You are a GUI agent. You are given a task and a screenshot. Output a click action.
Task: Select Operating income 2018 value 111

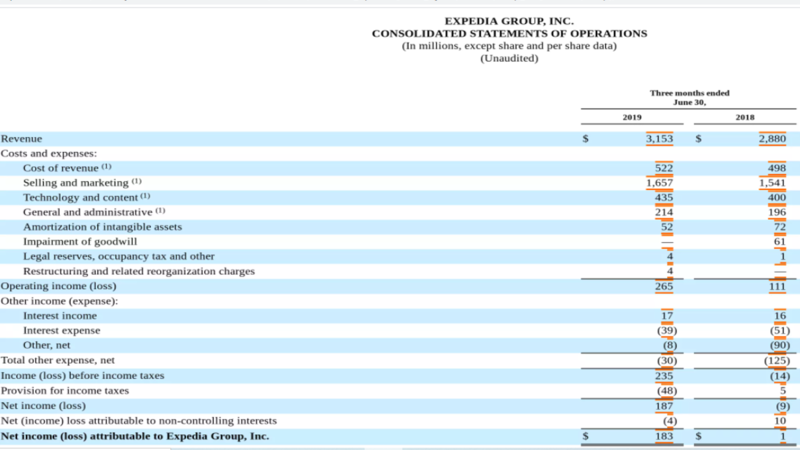click(x=778, y=286)
